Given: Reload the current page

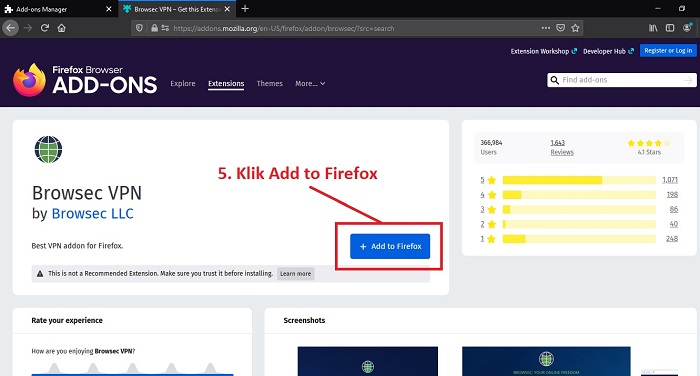Looking at the screenshot, I should (45, 28).
